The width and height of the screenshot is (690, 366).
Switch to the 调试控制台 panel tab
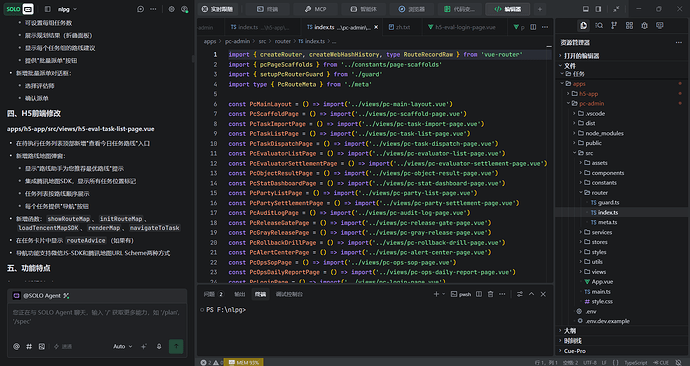(289, 294)
